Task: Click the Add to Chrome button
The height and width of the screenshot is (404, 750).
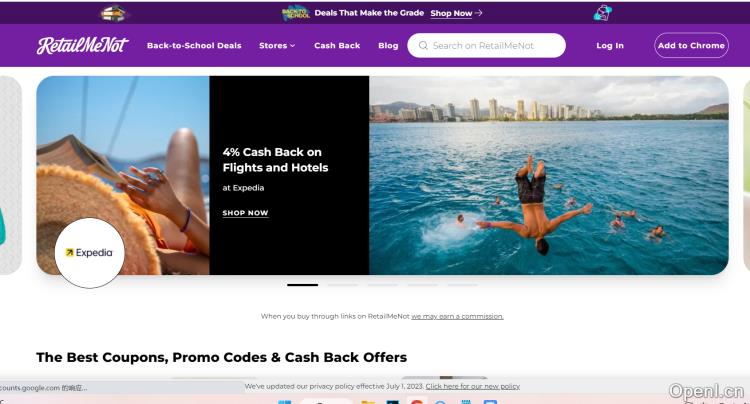Action: pyautogui.click(x=691, y=45)
